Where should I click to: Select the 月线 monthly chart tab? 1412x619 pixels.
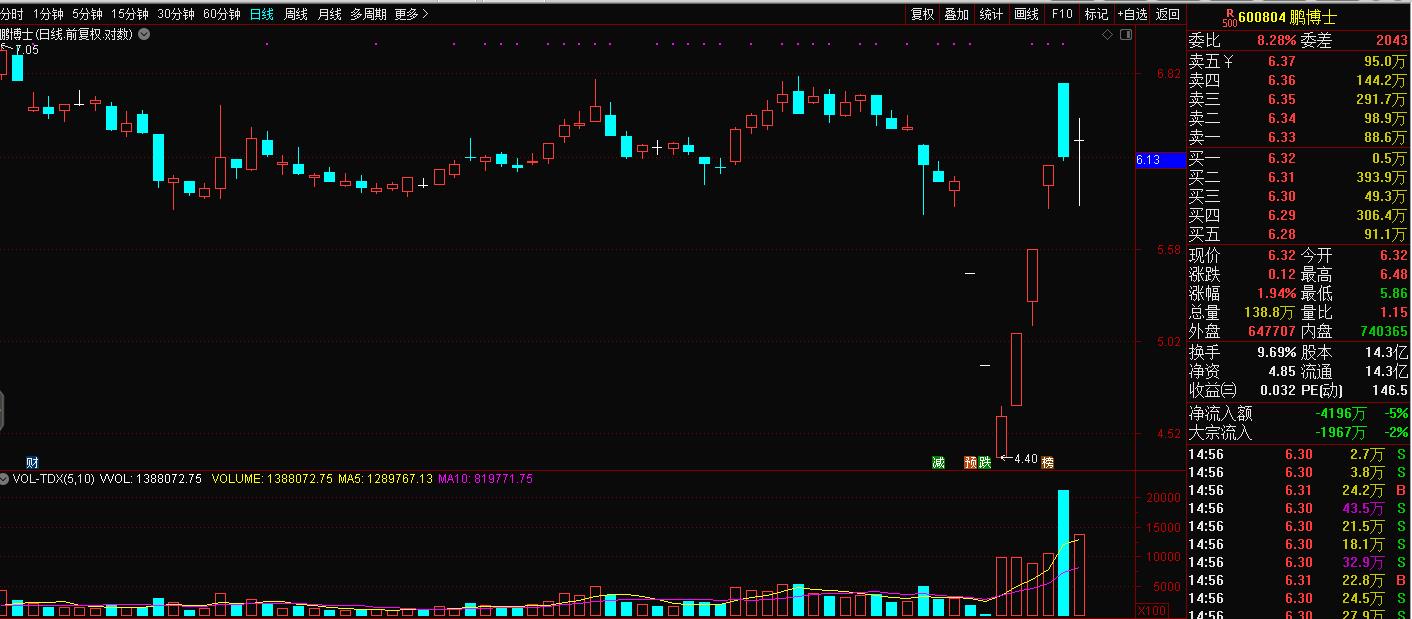click(x=329, y=14)
